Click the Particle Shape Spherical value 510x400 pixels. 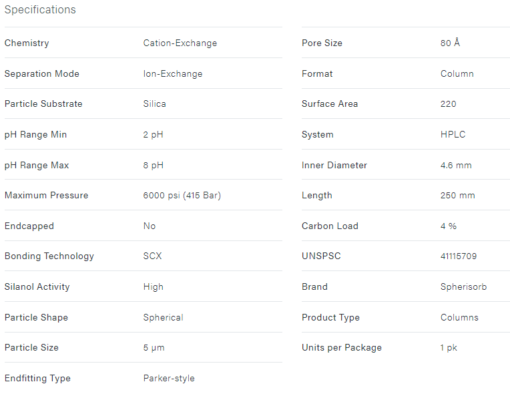[x=163, y=318]
